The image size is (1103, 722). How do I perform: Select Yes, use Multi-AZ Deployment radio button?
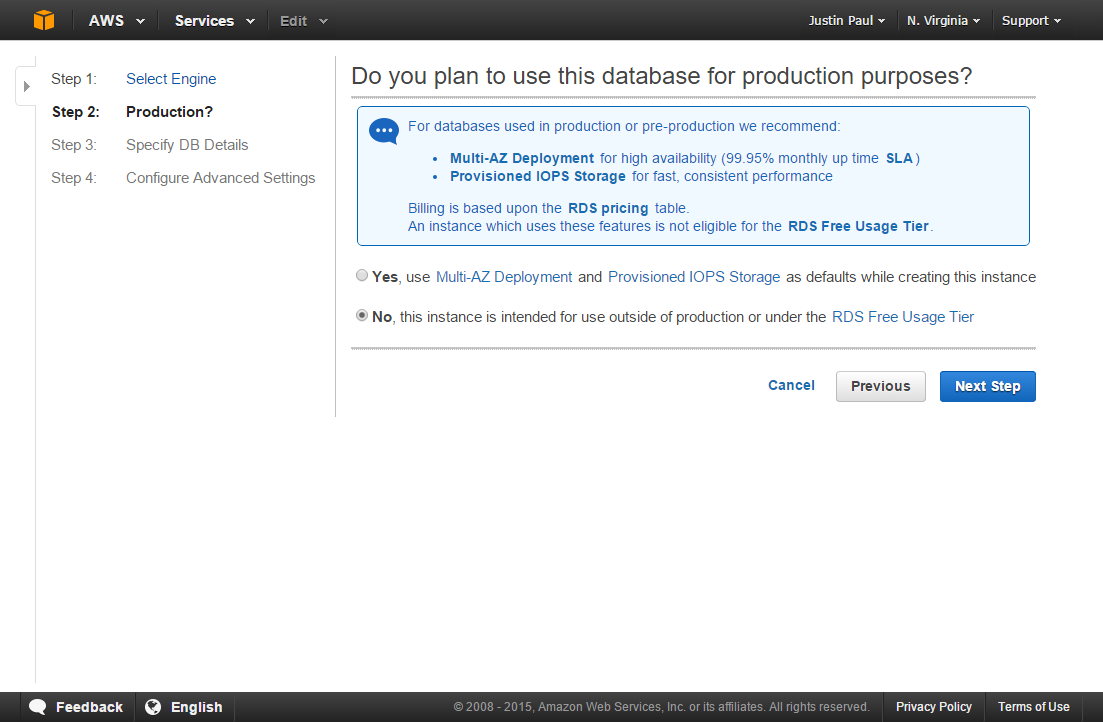[362, 275]
